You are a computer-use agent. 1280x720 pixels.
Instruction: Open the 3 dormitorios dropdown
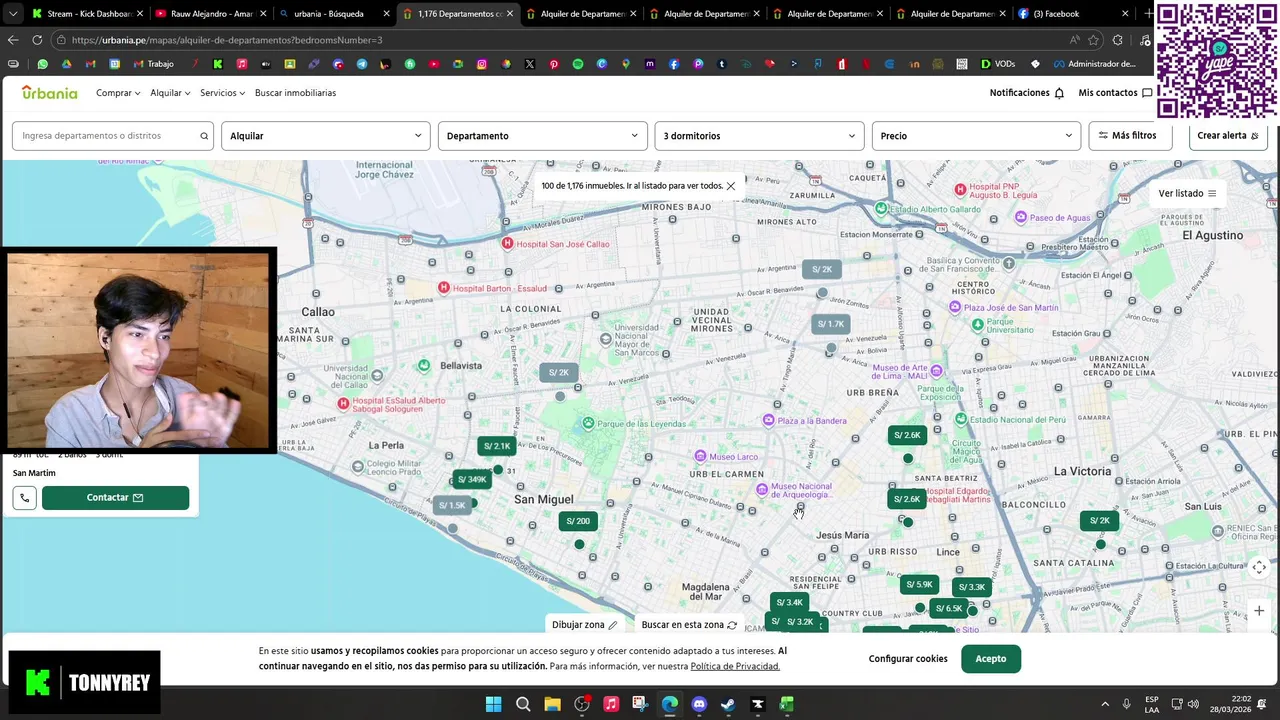759,136
